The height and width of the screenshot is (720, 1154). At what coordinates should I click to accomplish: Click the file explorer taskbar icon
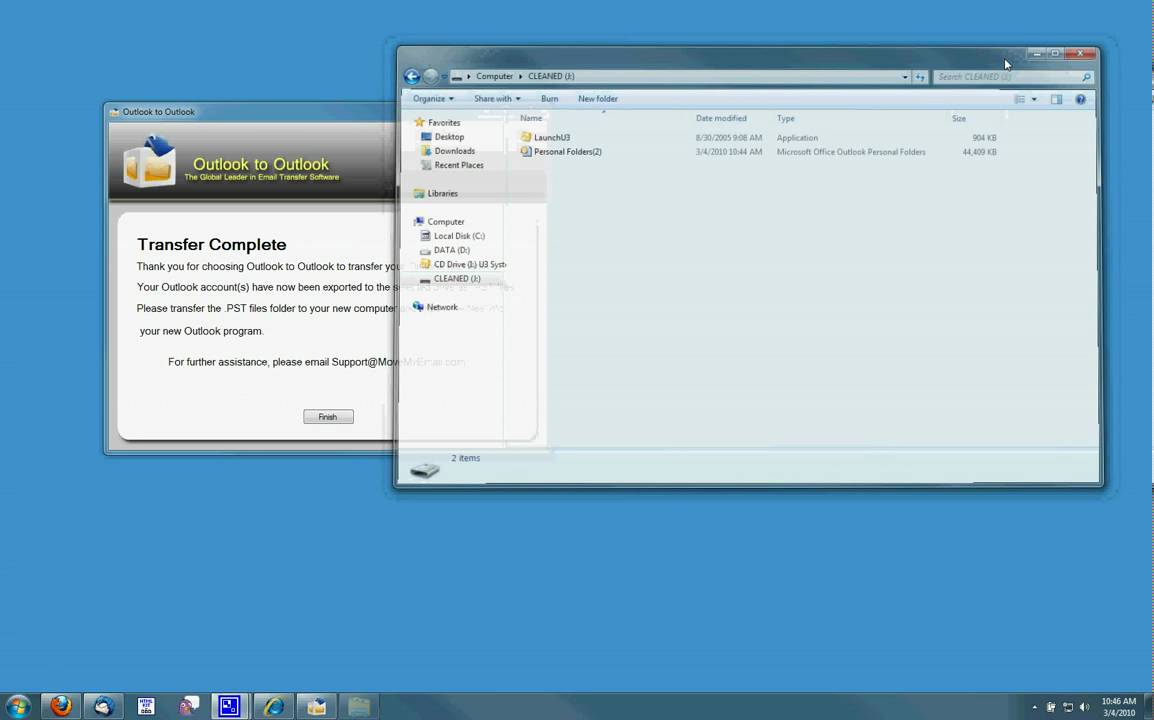tap(359, 706)
